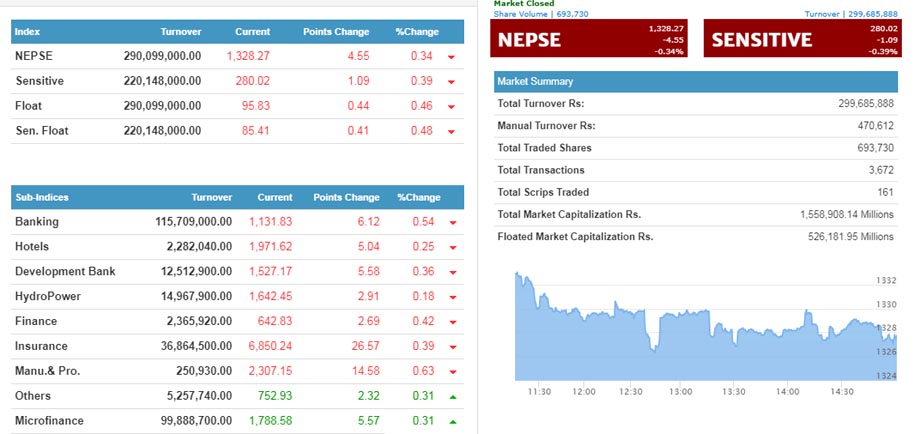The height and width of the screenshot is (434, 920).
Task: Click the red down arrow in NEPSE row
Action: [451, 57]
